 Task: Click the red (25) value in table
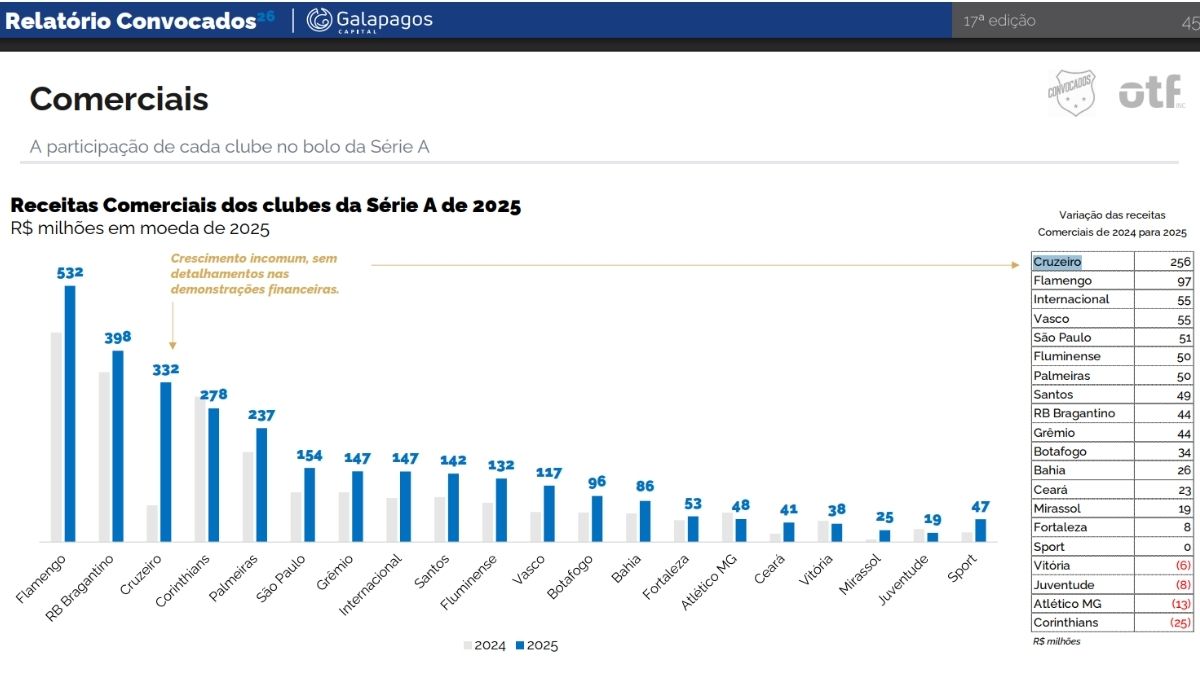pos(1181,623)
